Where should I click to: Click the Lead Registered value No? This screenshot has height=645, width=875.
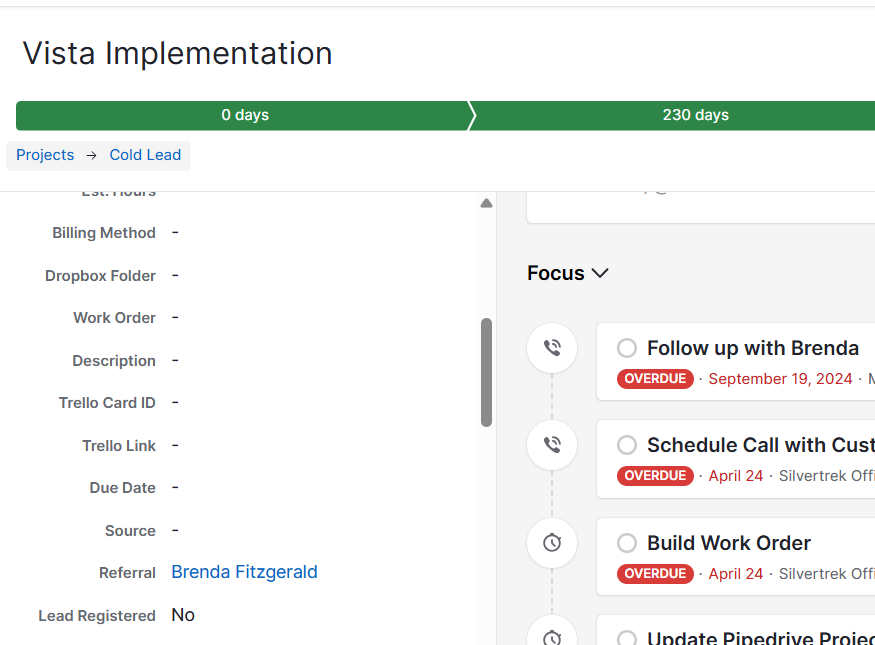[x=183, y=615]
